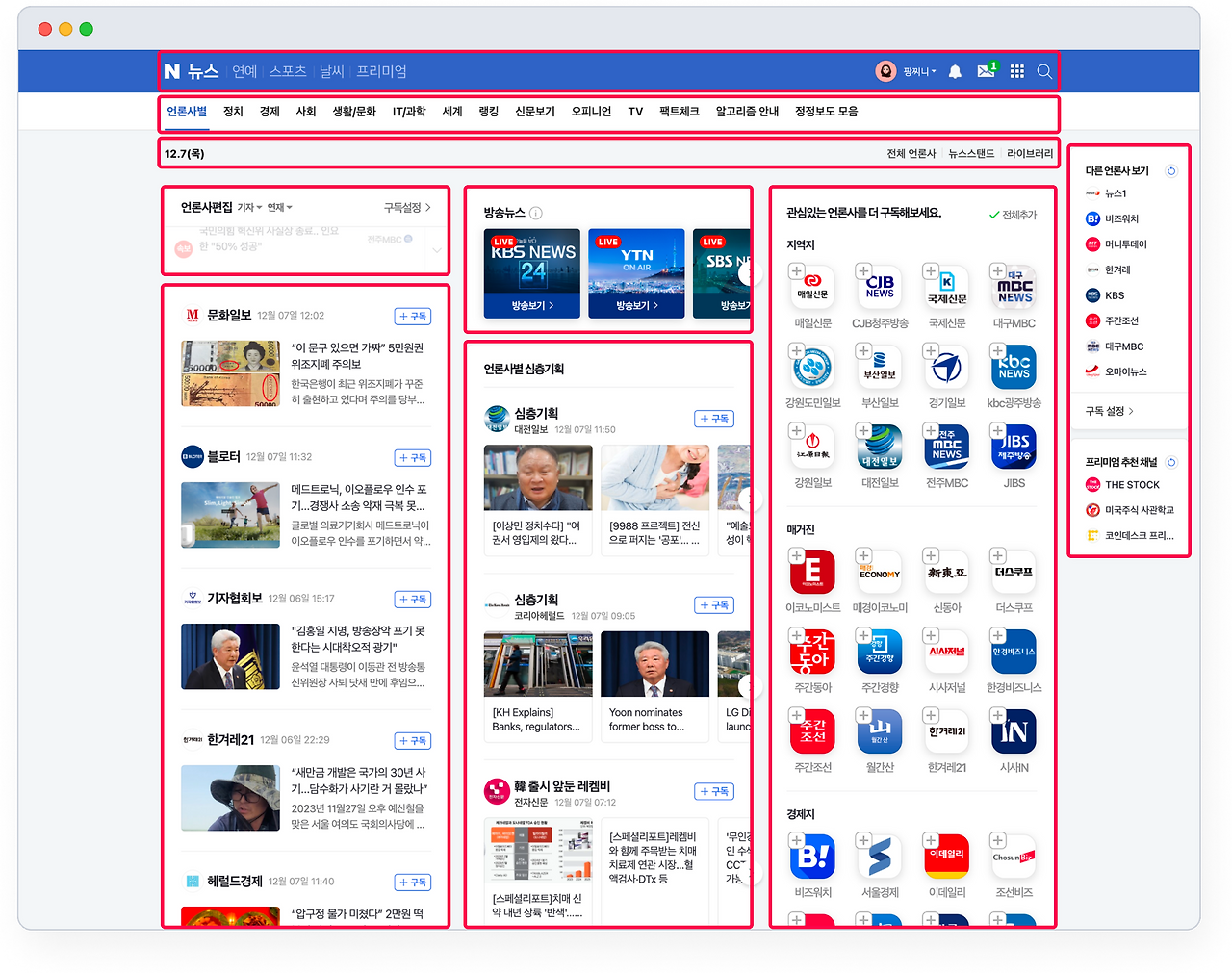Click the 부산일보 press logo
The height and width of the screenshot is (973, 1232).
pos(880,368)
